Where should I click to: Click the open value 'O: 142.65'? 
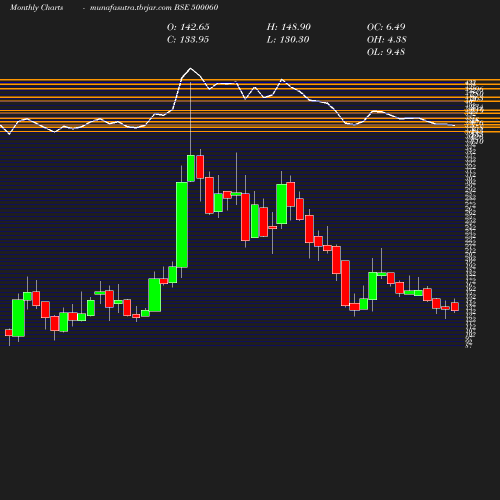tap(188, 27)
